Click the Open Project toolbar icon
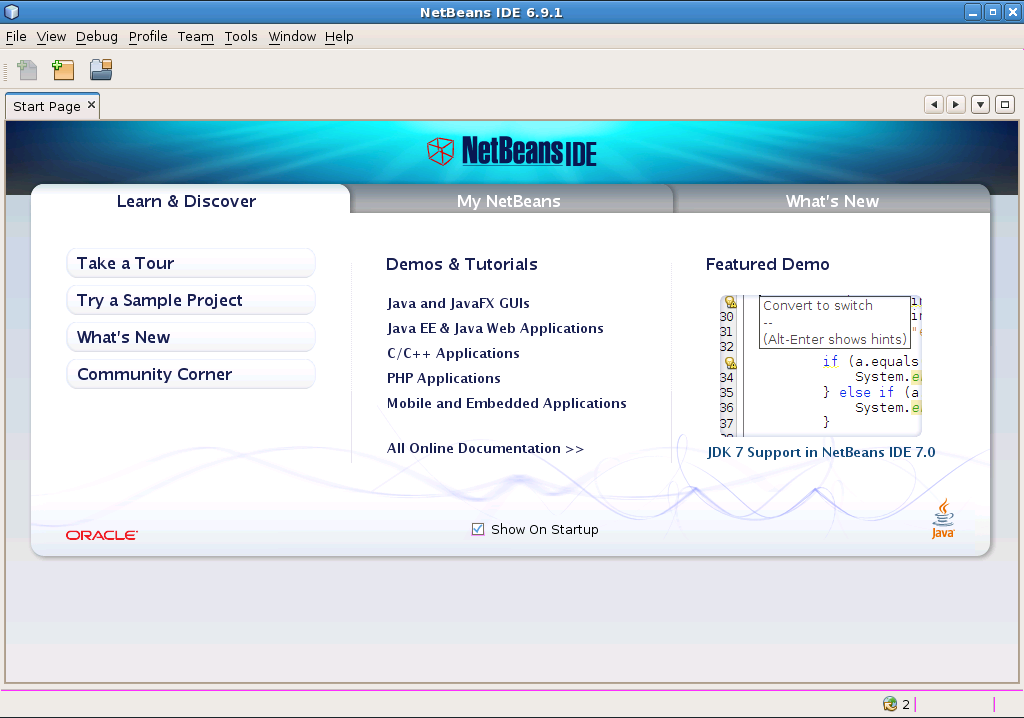Viewport: 1024px width, 718px height. 101,70
